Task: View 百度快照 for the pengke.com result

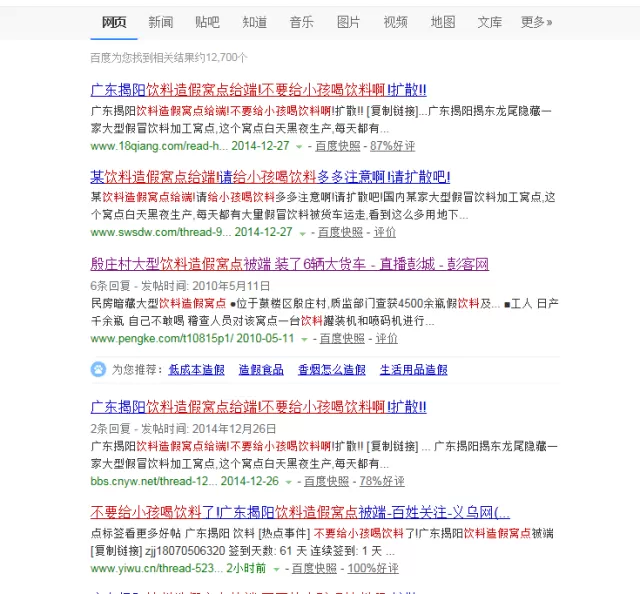Action: (342, 338)
